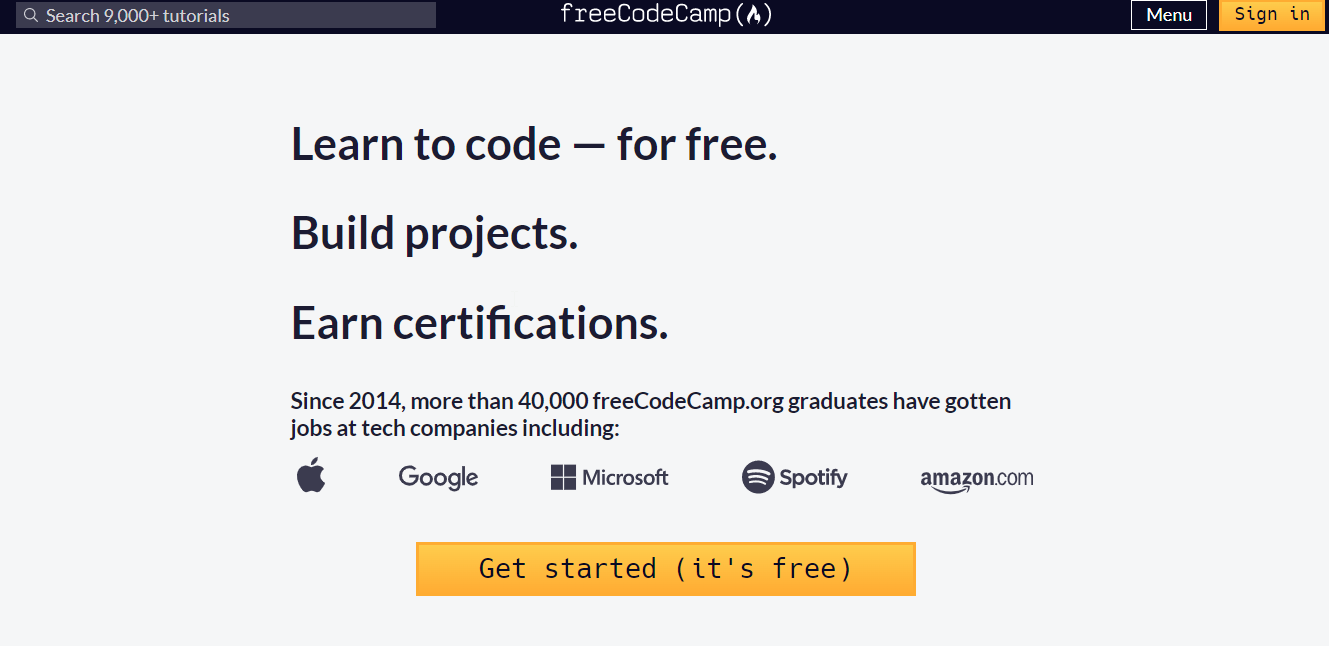Click the Apple logo icon
Image resolution: width=1329 pixels, height=646 pixels.
[311, 476]
